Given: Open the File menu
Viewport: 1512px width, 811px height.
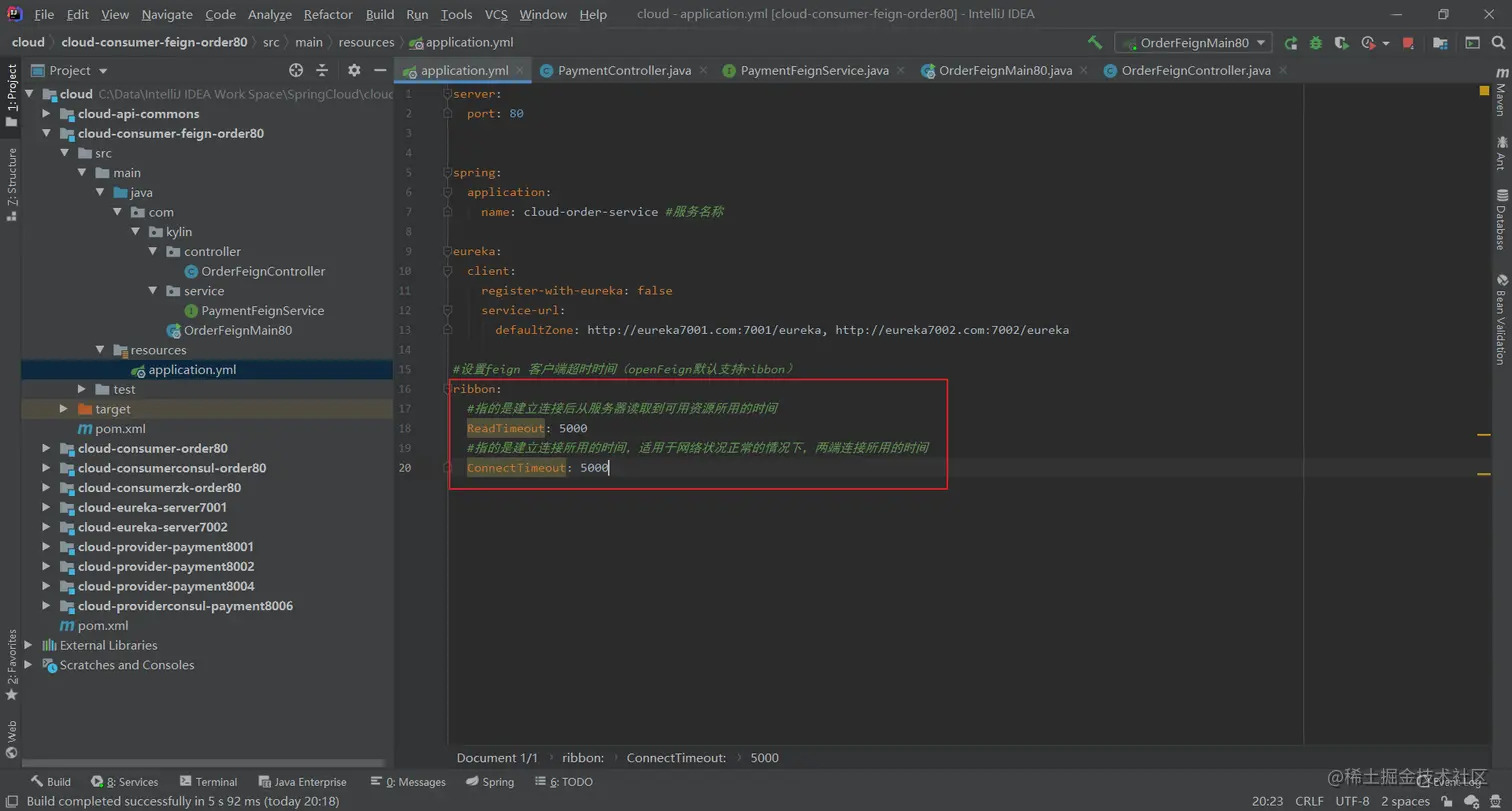Looking at the screenshot, I should (44, 14).
